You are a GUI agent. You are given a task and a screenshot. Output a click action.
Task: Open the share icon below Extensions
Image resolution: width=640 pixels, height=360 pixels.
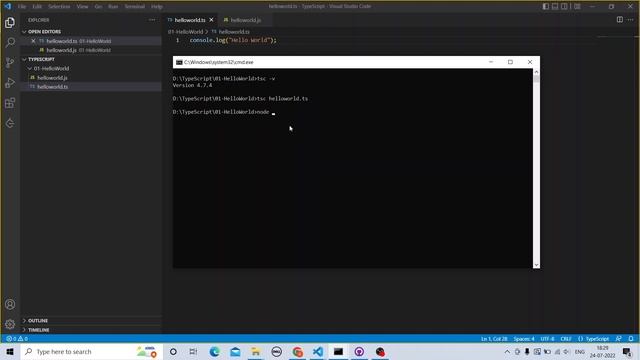[x=10, y=123]
